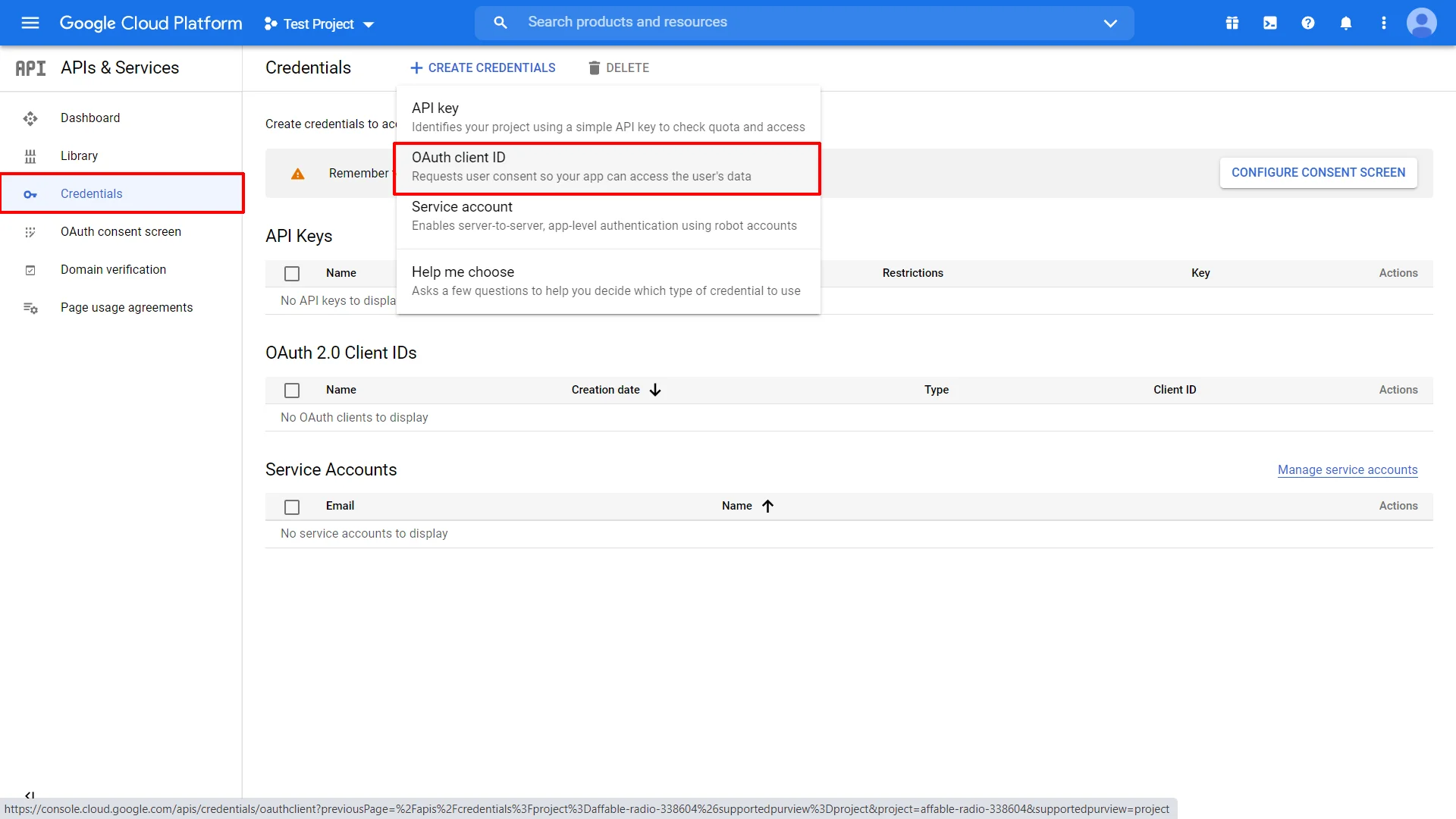
Task: Click the Client ID column header
Action: point(1175,390)
